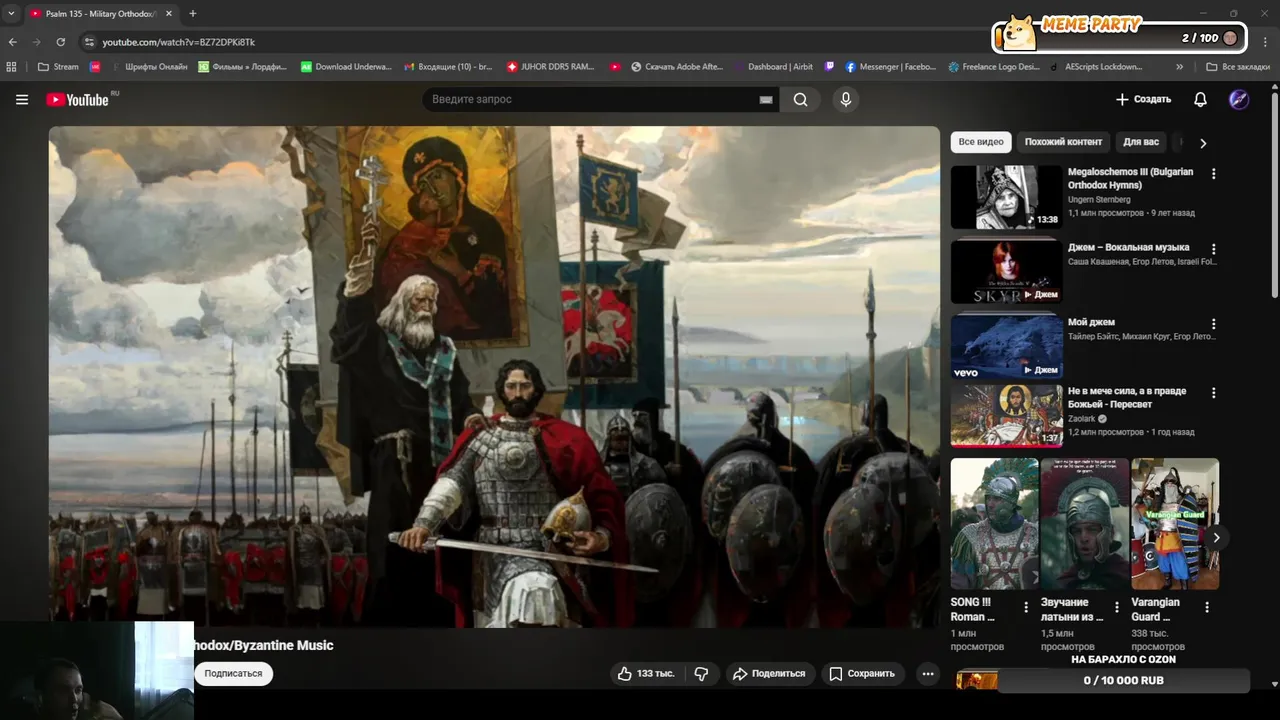Screen dimensions: 1280x720
Task: Open the apps grid in bookmarks bar
Action: [12, 67]
